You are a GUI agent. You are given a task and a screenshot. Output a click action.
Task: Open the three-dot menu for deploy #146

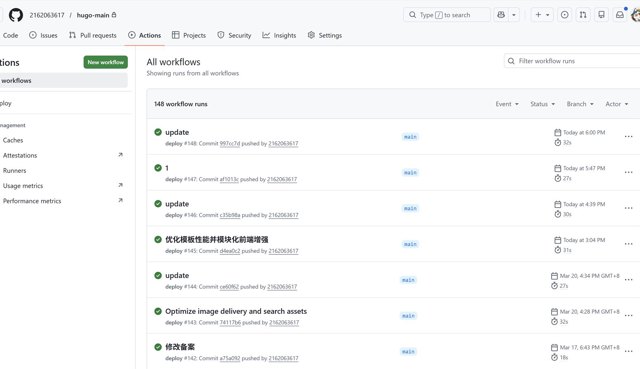coord(629,208)
